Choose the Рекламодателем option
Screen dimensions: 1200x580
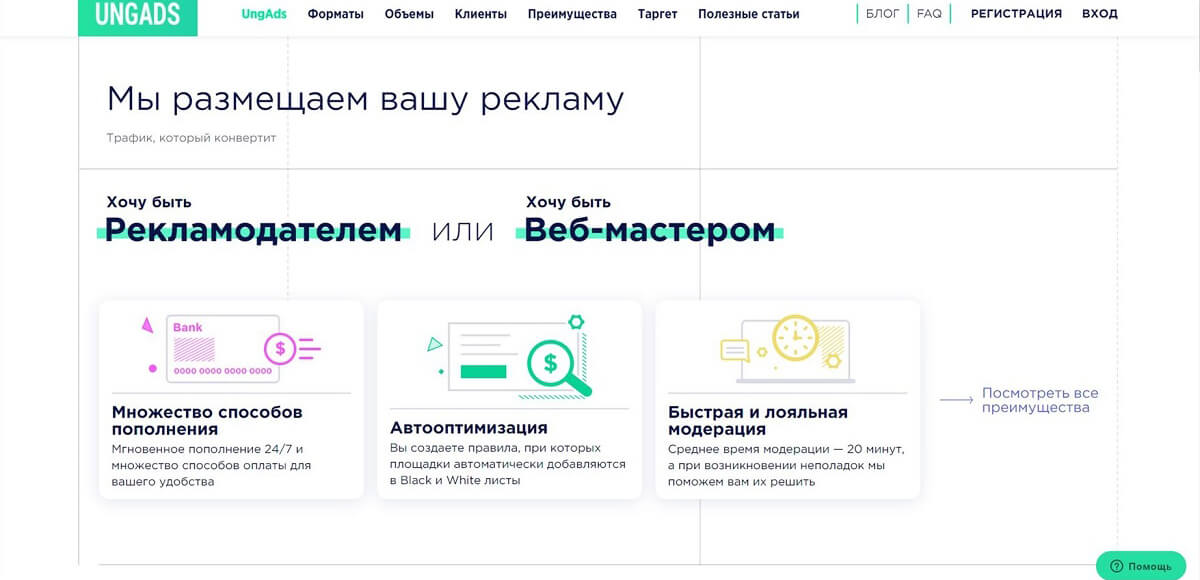coord(254,230)
